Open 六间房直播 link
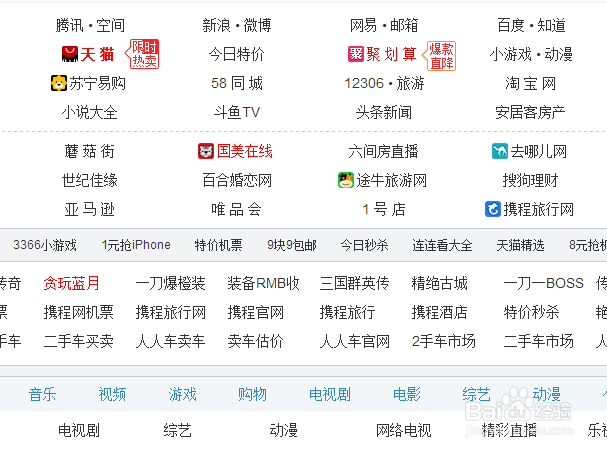607x452 pixels. [383, 151]
